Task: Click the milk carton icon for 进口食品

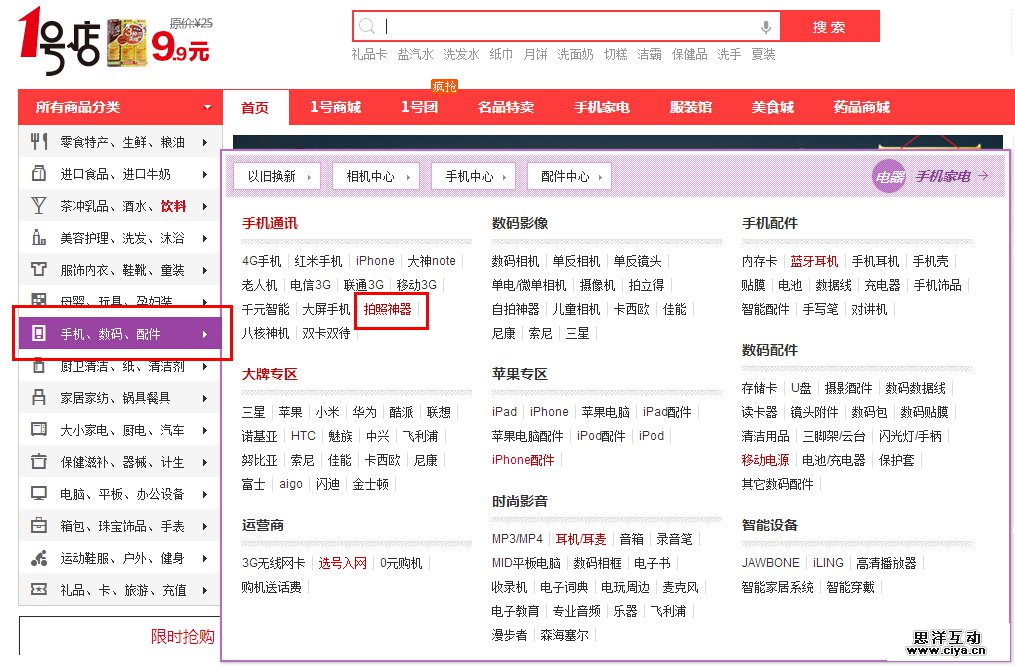Action: 39,173
